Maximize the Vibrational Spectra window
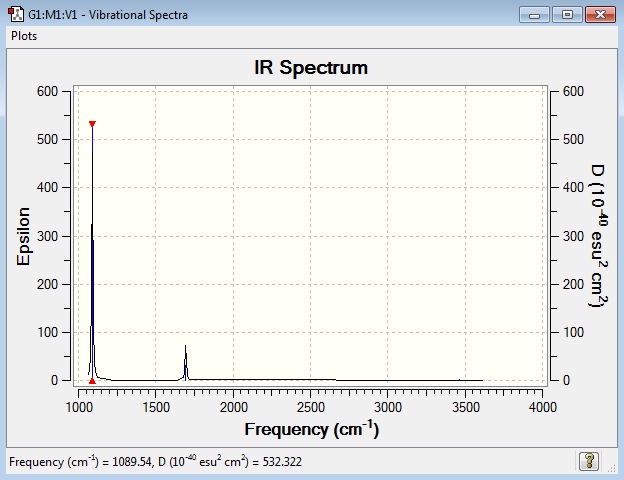The image size is (624, 480). 567,15
